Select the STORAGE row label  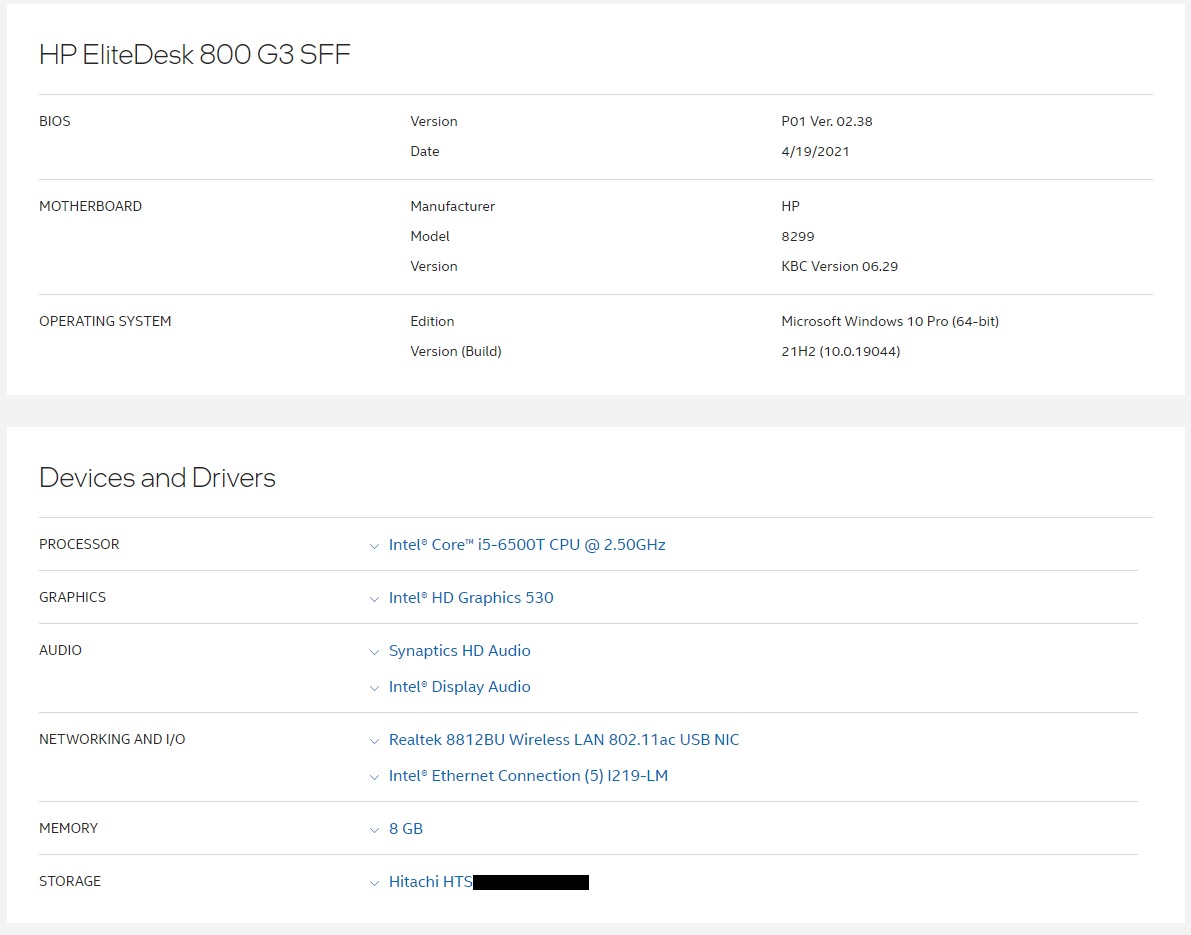coord(70,882)
